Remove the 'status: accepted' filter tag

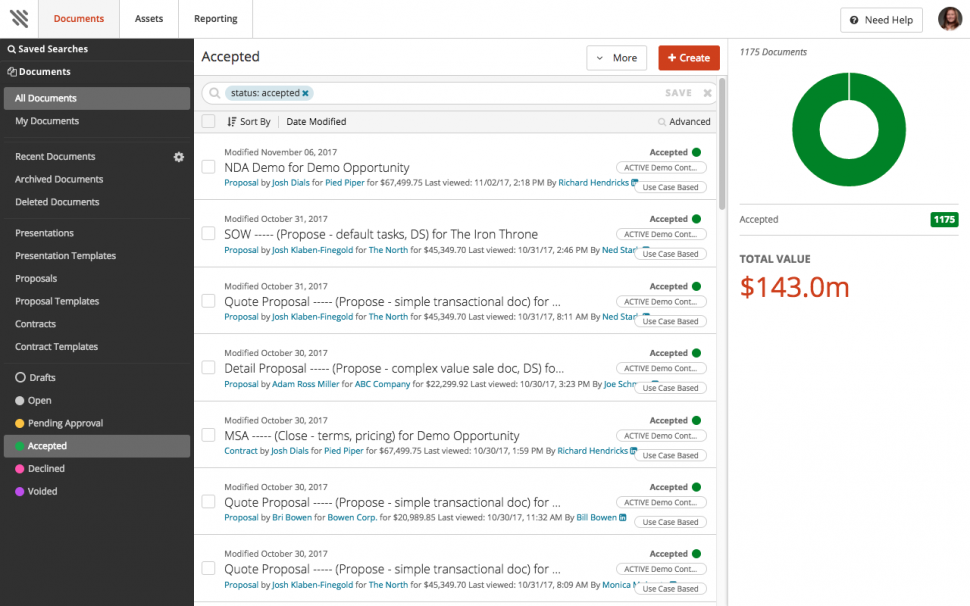[306, 93]
